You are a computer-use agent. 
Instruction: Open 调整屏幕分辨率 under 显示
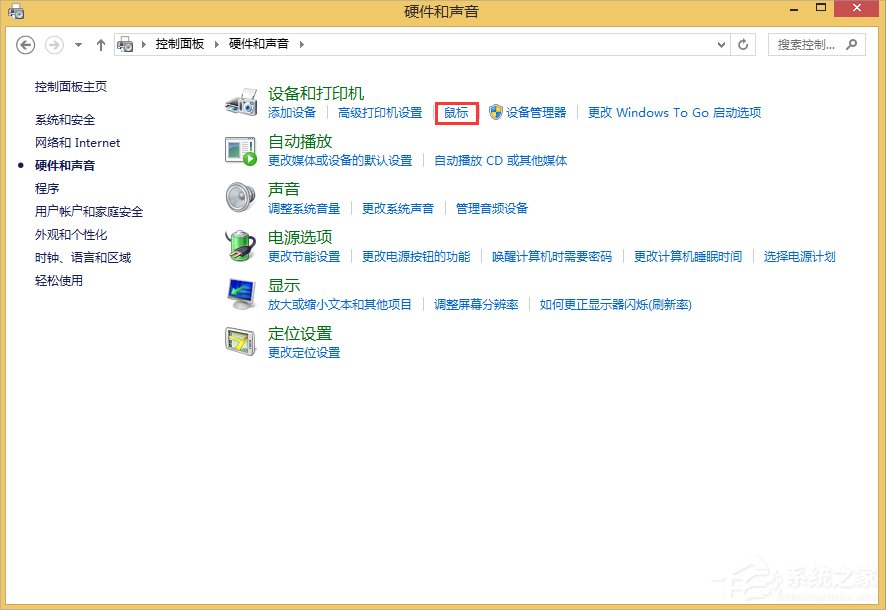point(474,305)
